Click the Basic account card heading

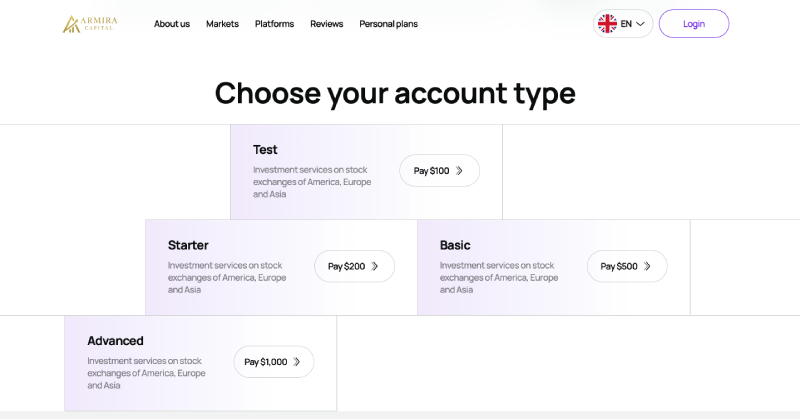455,245
